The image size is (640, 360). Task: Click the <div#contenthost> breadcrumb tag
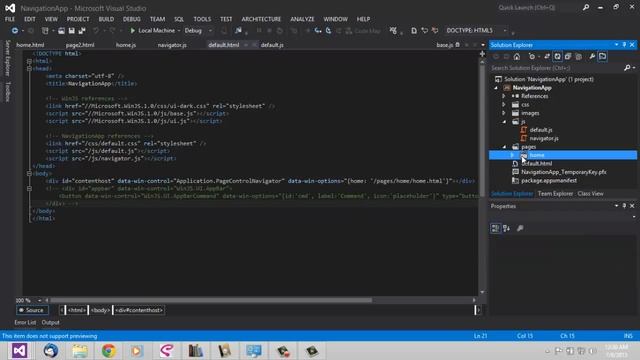[x=139, y=310]
